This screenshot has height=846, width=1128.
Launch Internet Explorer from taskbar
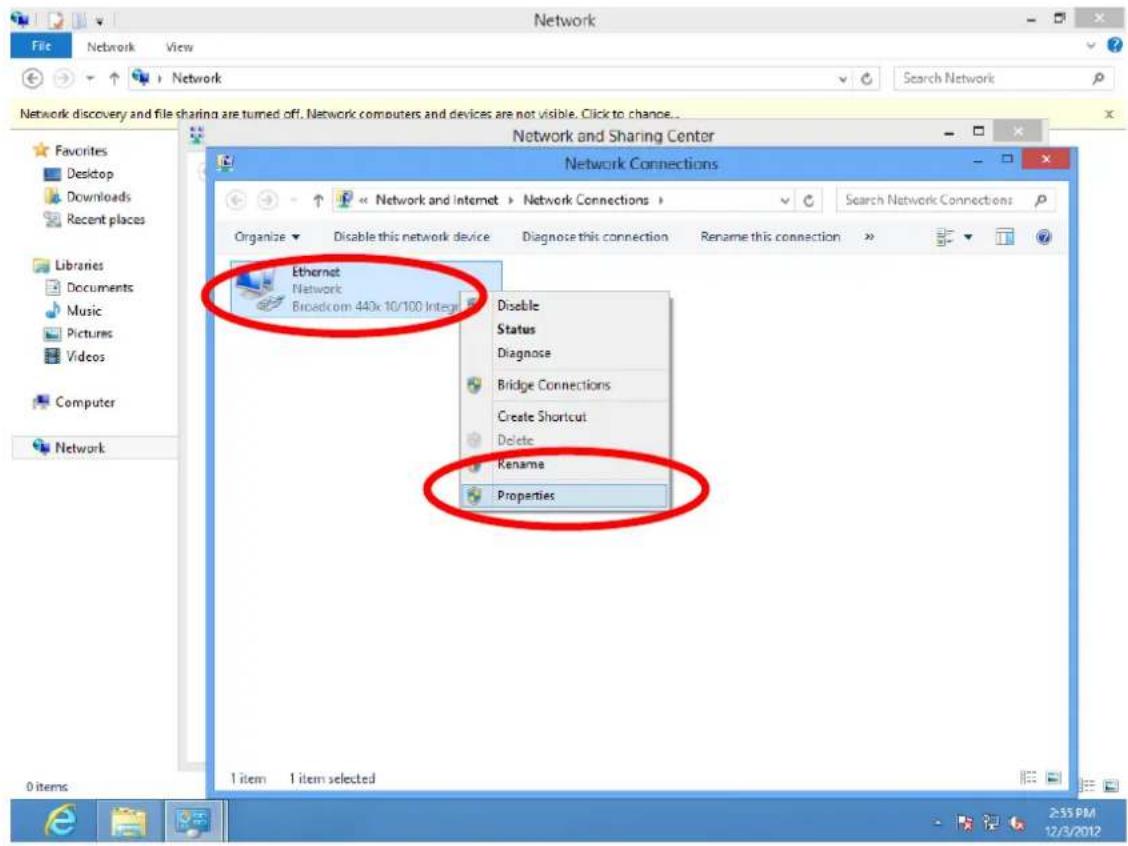(60, 820)
